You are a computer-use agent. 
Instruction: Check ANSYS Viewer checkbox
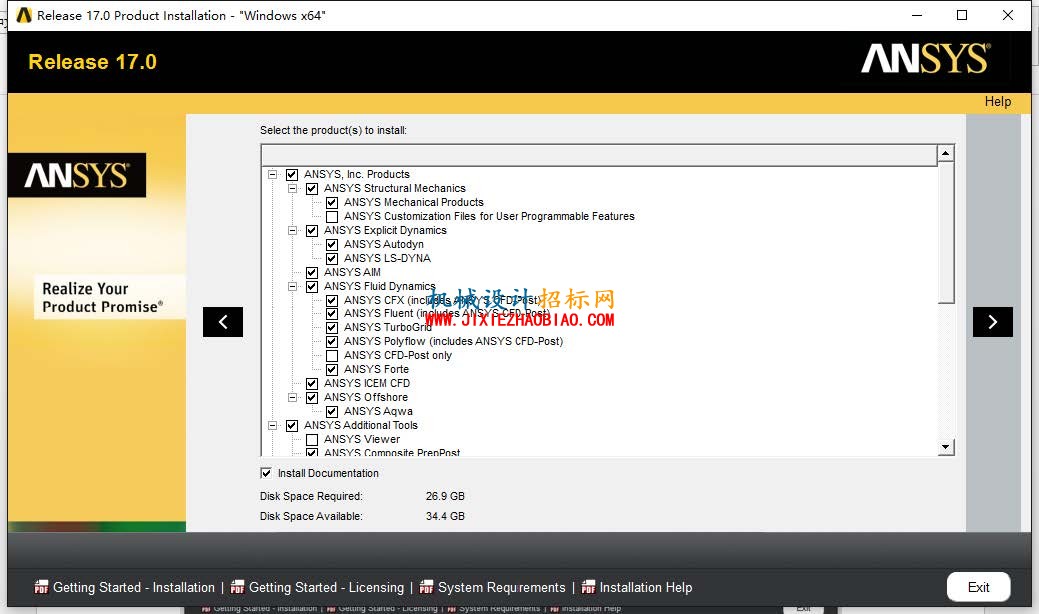click(x=312, y=440)
